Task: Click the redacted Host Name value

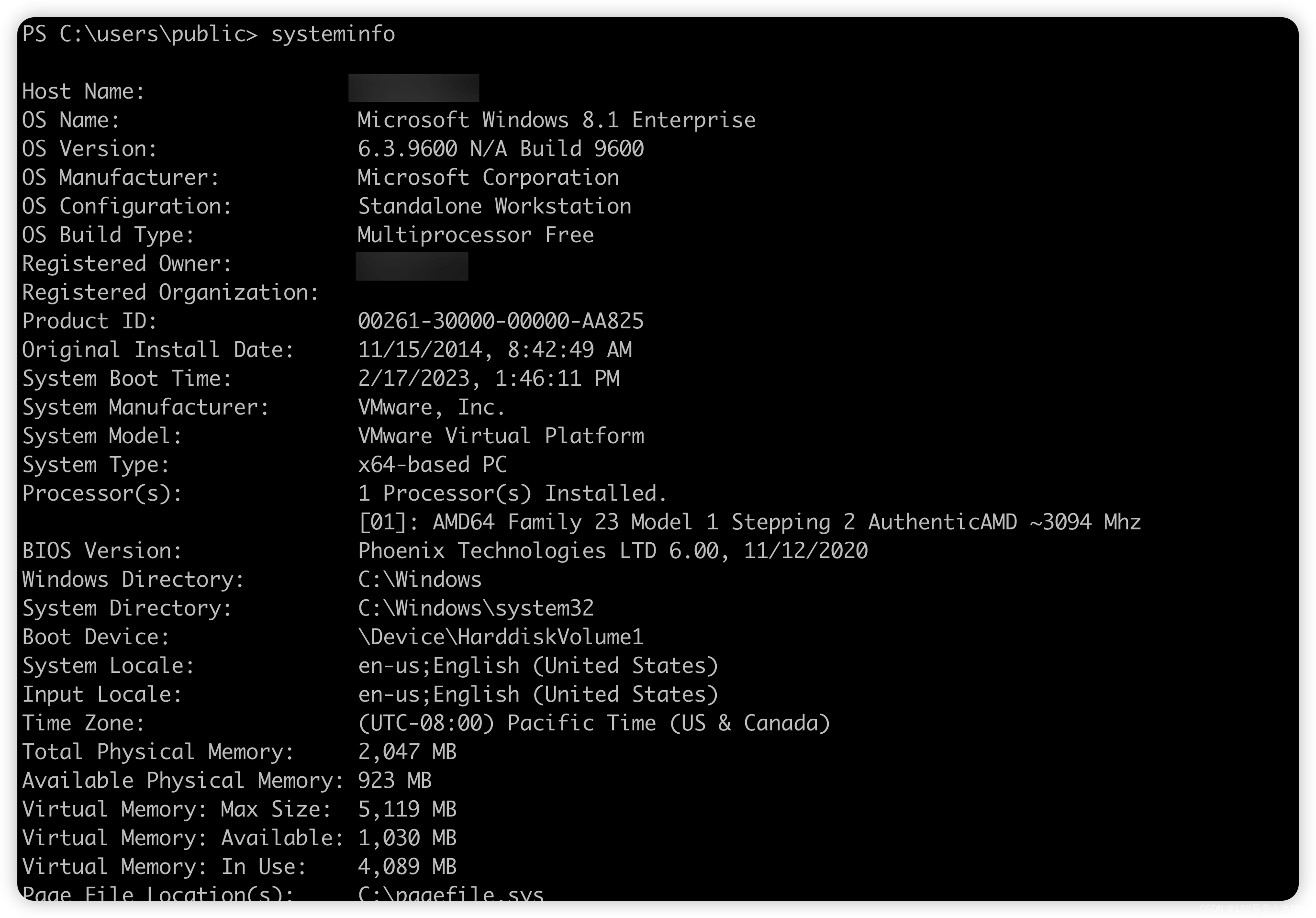Action: tap(413, 88)
